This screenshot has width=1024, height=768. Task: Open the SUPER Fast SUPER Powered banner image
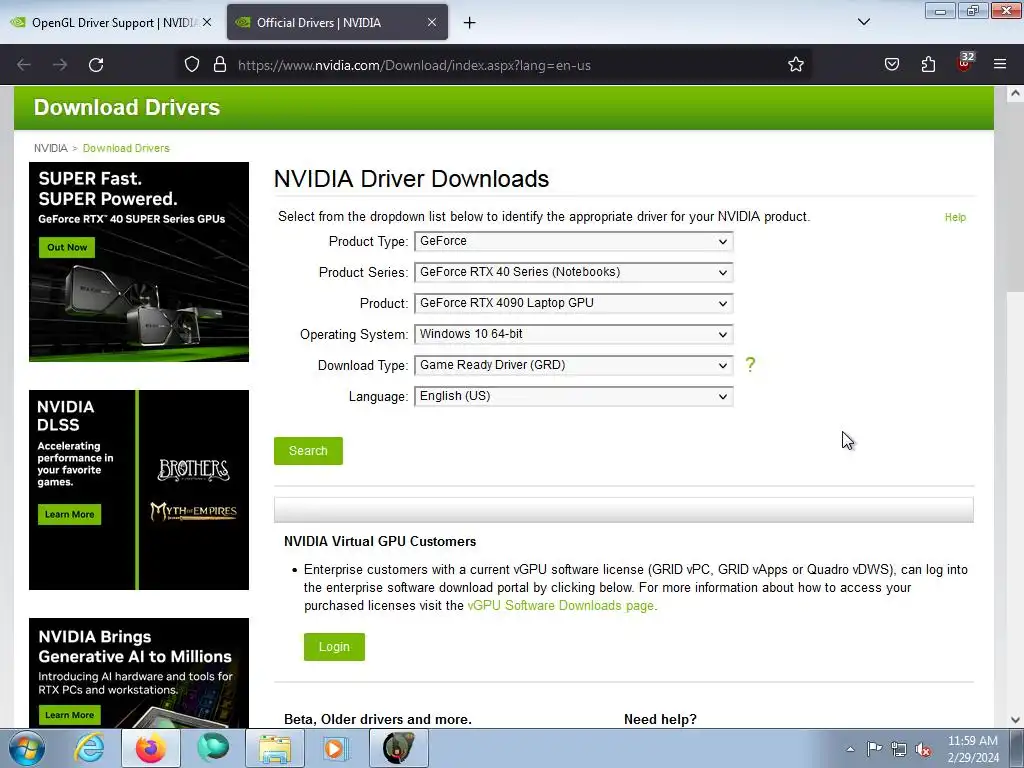click(139, 262)
